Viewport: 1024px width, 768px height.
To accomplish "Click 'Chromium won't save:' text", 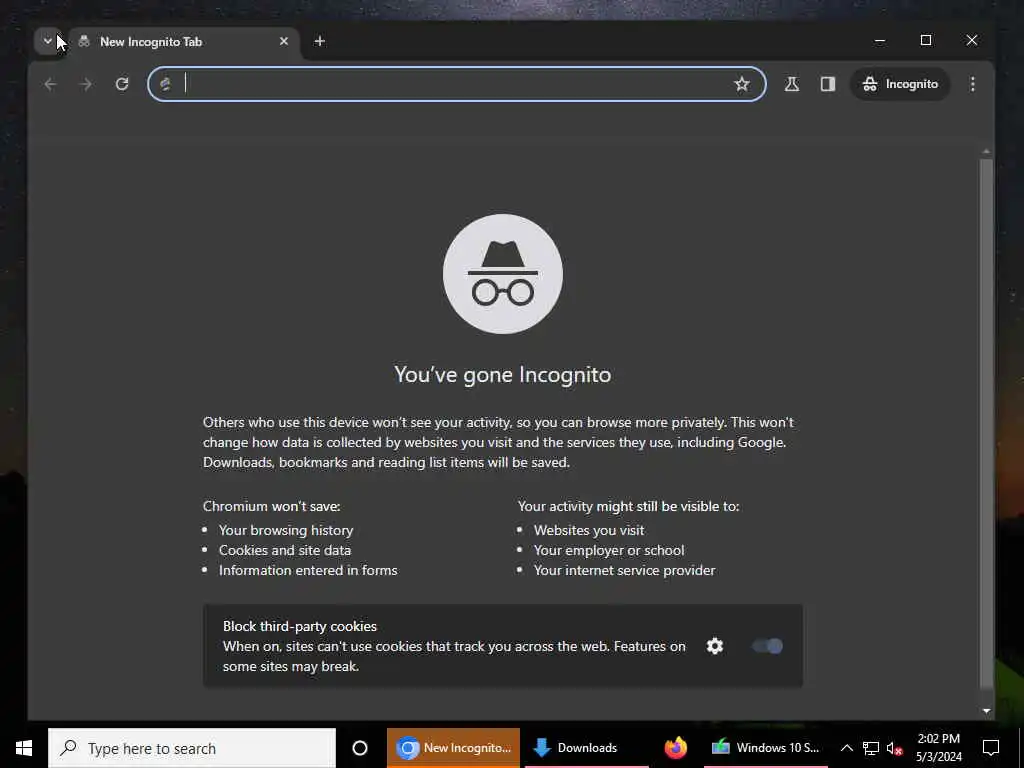I will click(x=272, y=506).
